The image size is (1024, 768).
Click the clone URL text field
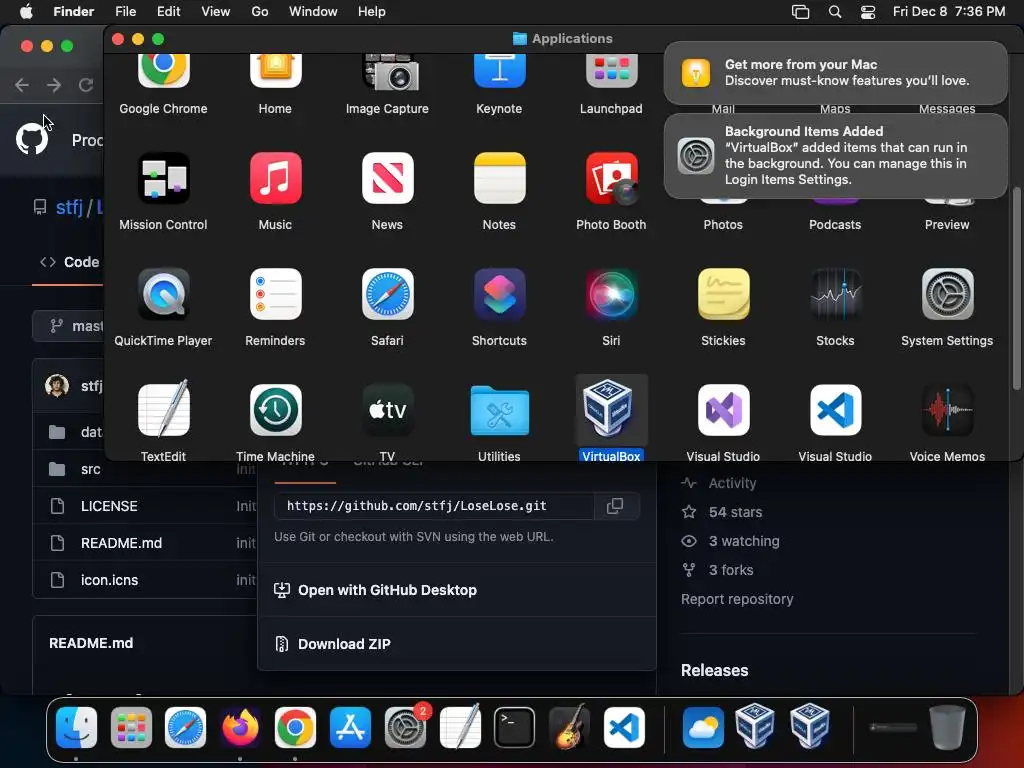434,506
